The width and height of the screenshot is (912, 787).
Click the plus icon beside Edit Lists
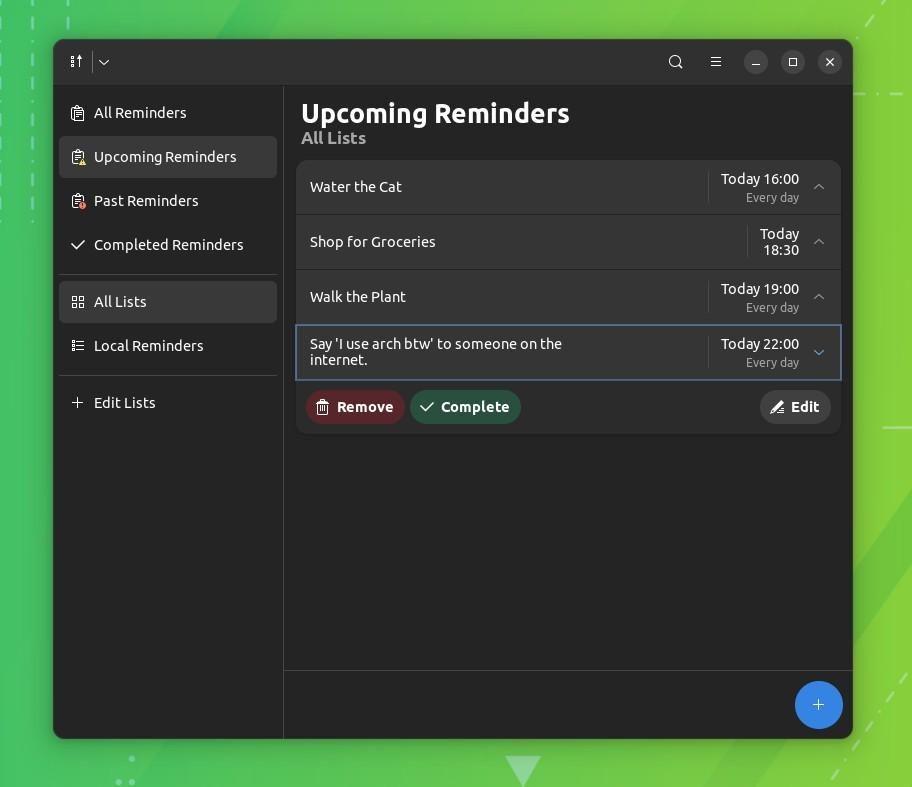pos(77,402)
